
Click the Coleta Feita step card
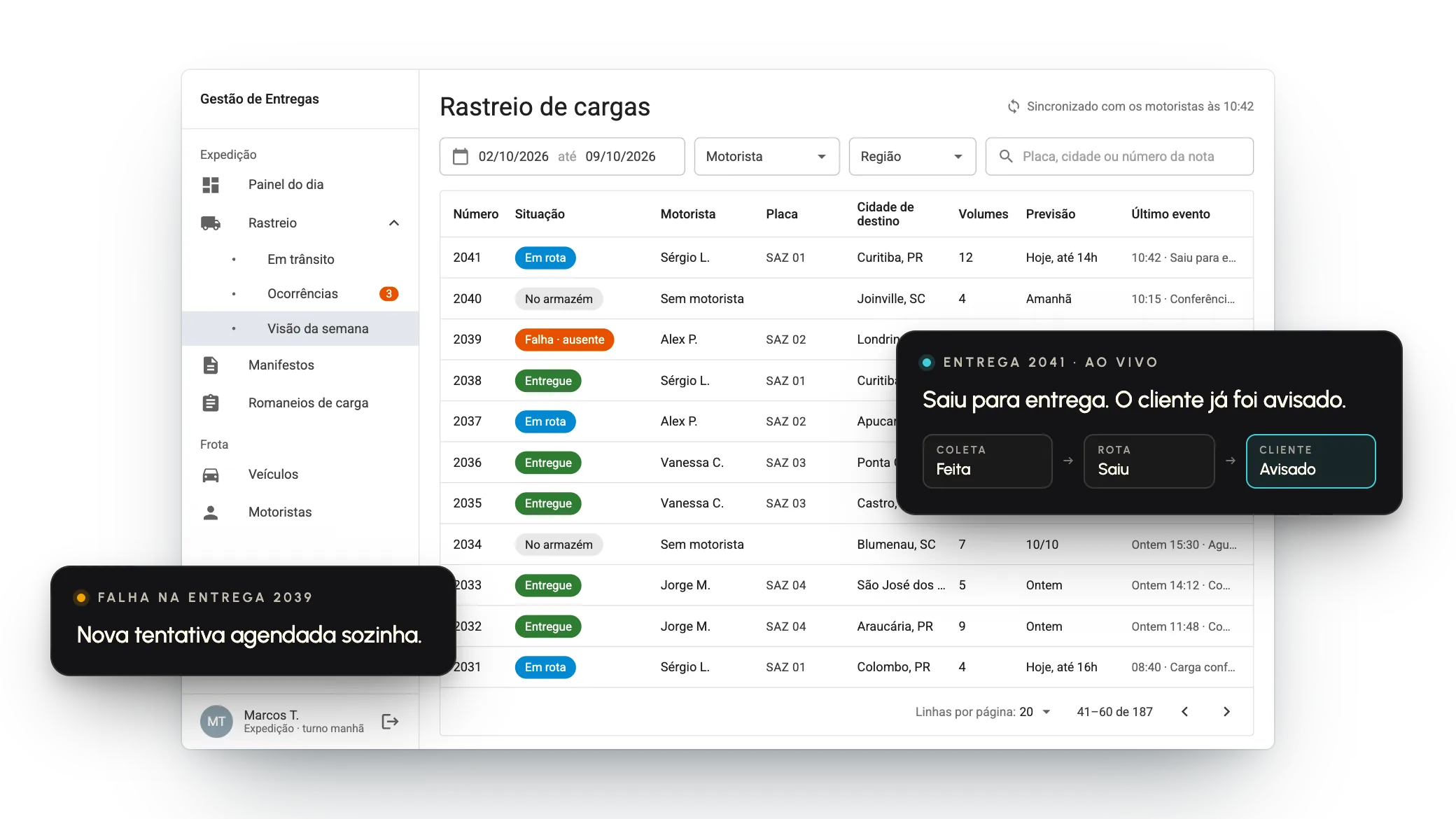pyautogui.click(x=987, y=461)
